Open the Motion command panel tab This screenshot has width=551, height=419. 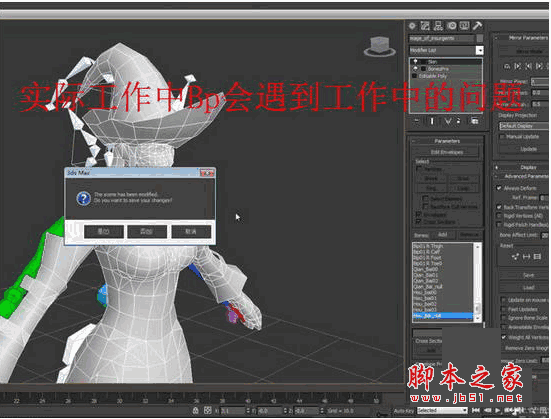452,26
